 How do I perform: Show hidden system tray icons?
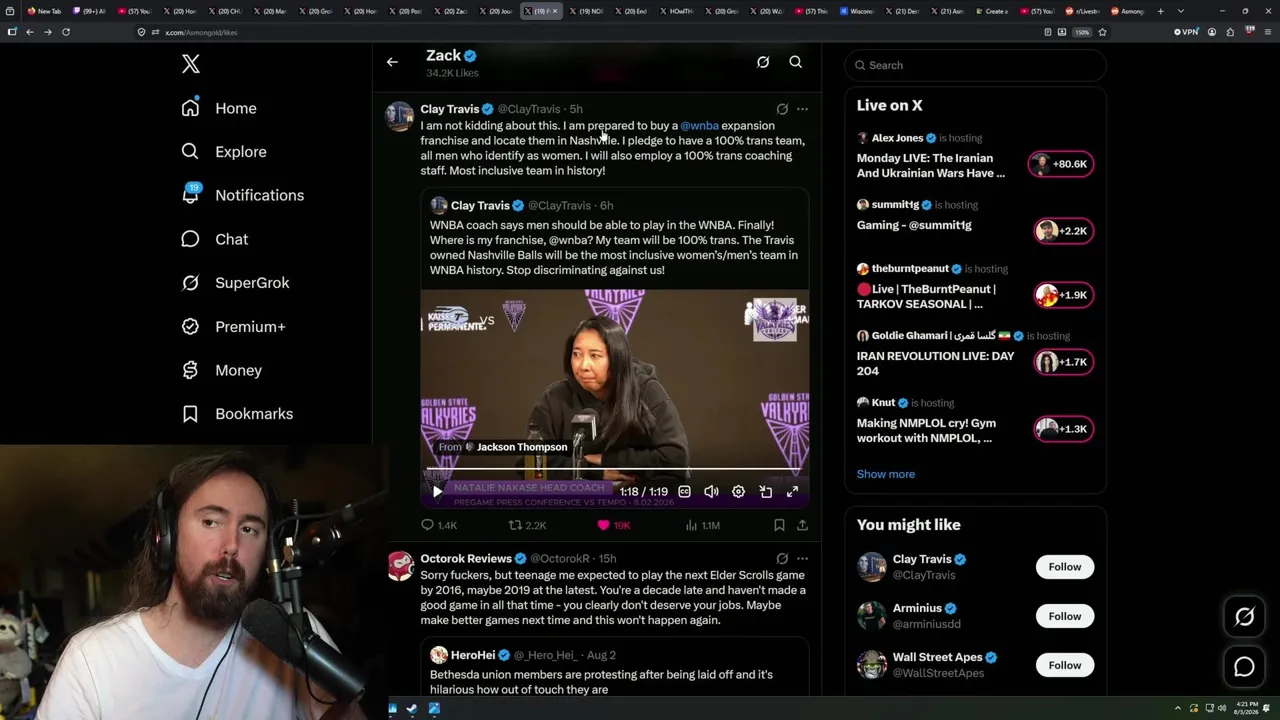click(x=1179, y=708)
